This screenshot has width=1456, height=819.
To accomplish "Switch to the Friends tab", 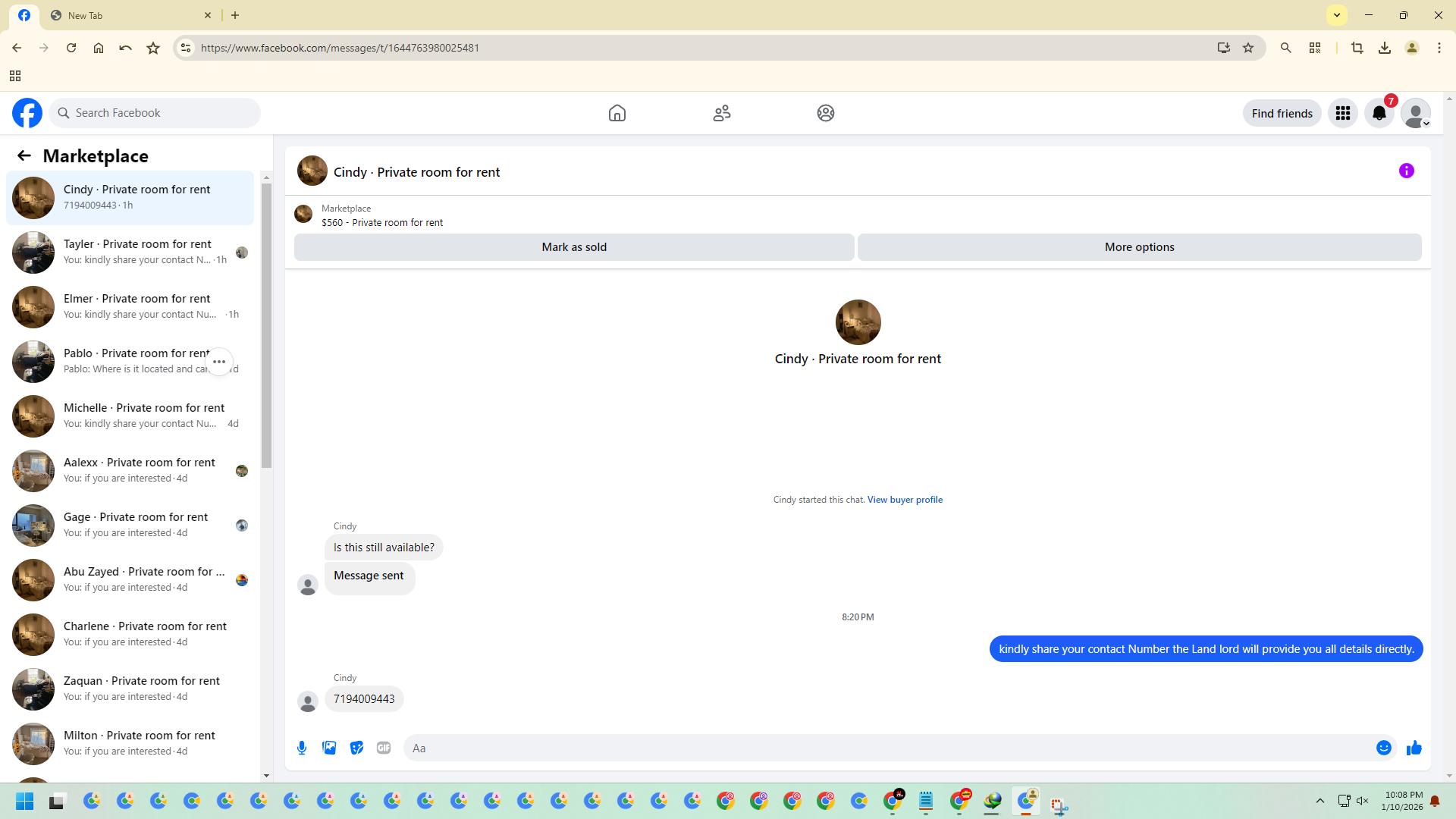I will (x=721, y=114).
